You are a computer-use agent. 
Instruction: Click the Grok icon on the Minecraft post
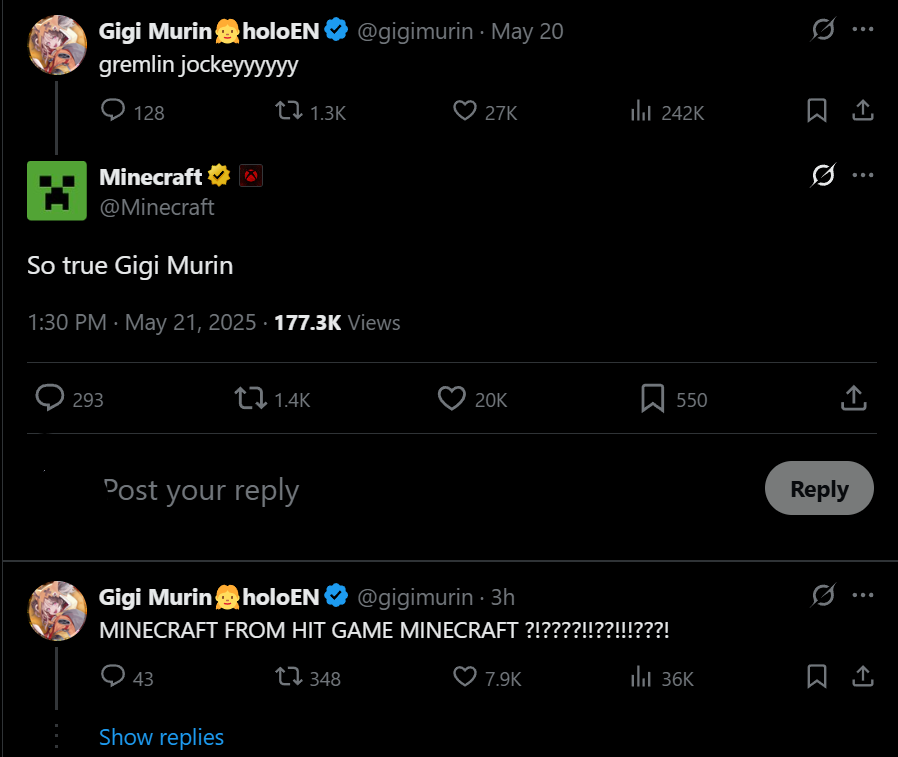(x=823, y=175)
